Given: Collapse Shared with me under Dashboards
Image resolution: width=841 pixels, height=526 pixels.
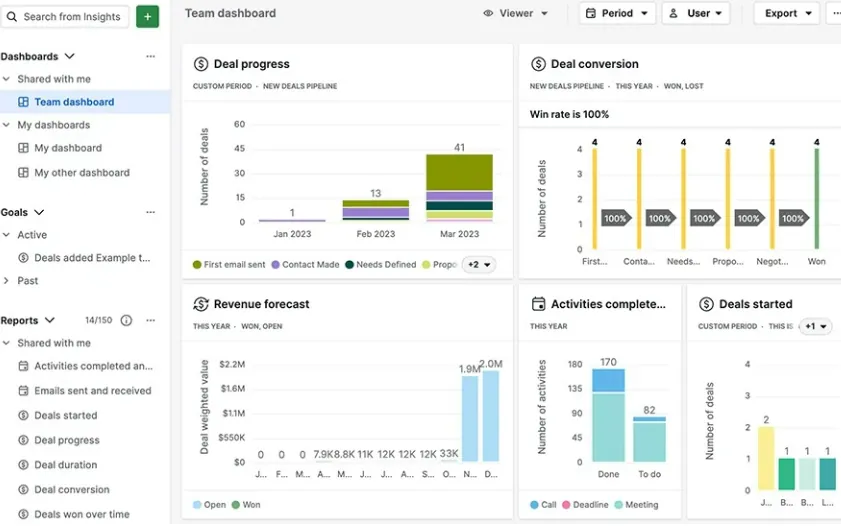Looking at the screenshot, I should click(x=6, y=79).
